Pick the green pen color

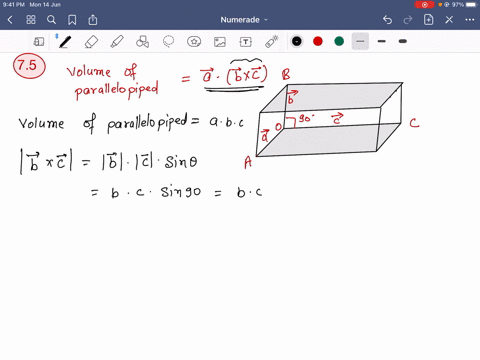point(339,41)
